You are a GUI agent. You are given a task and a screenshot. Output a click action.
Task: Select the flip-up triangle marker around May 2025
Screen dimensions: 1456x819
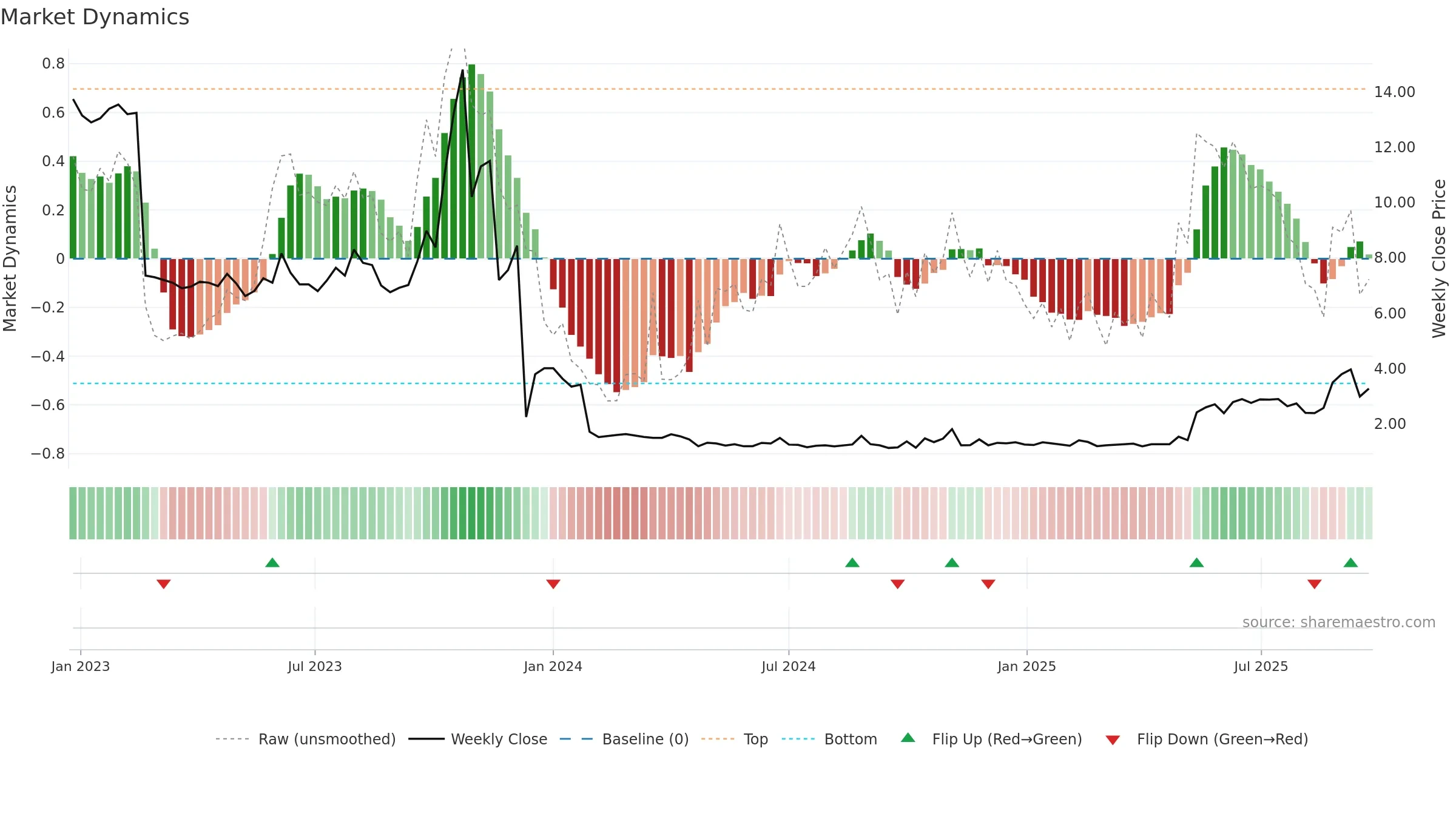[x=1196, y=562]
